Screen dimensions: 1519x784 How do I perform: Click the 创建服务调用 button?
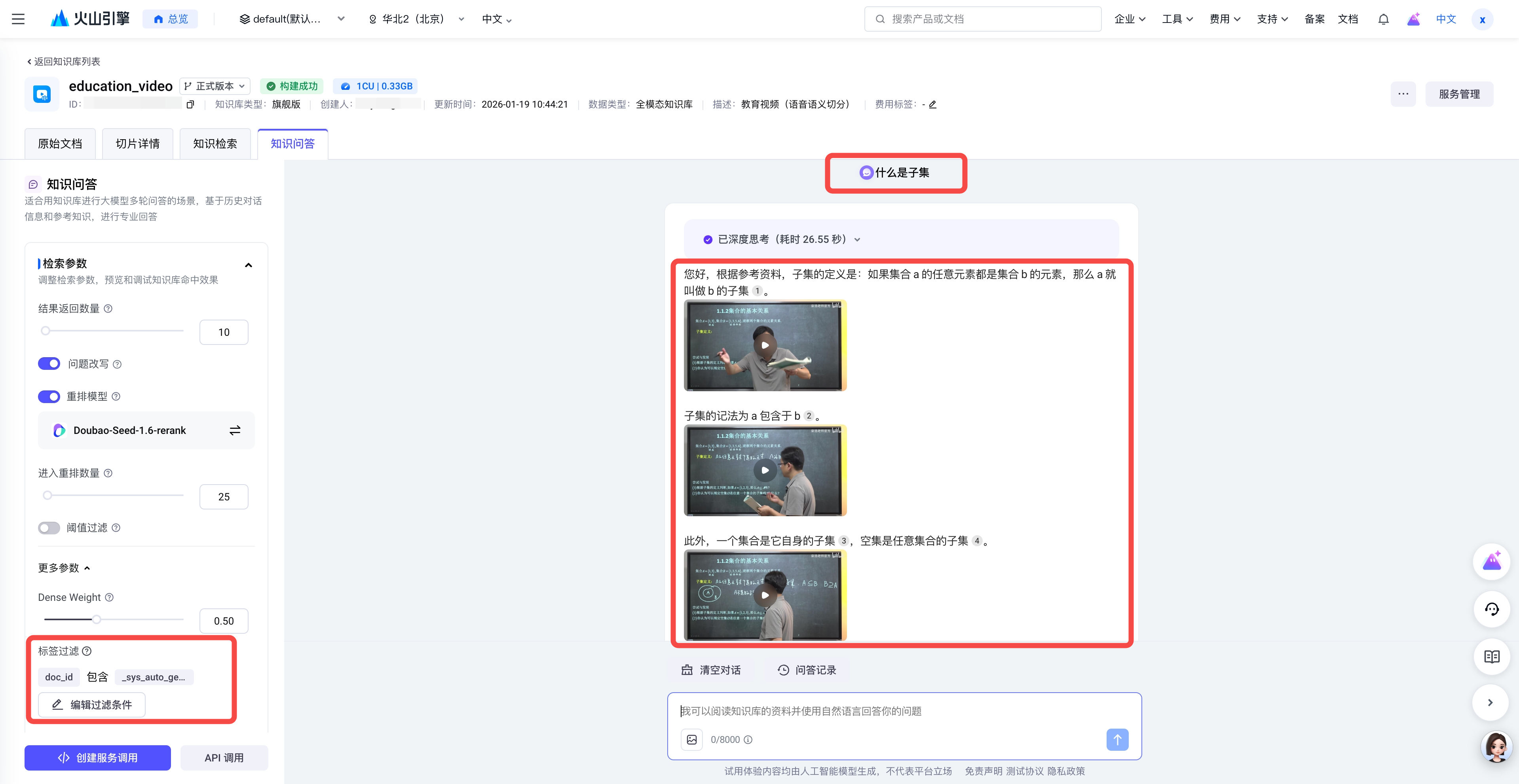97,757
